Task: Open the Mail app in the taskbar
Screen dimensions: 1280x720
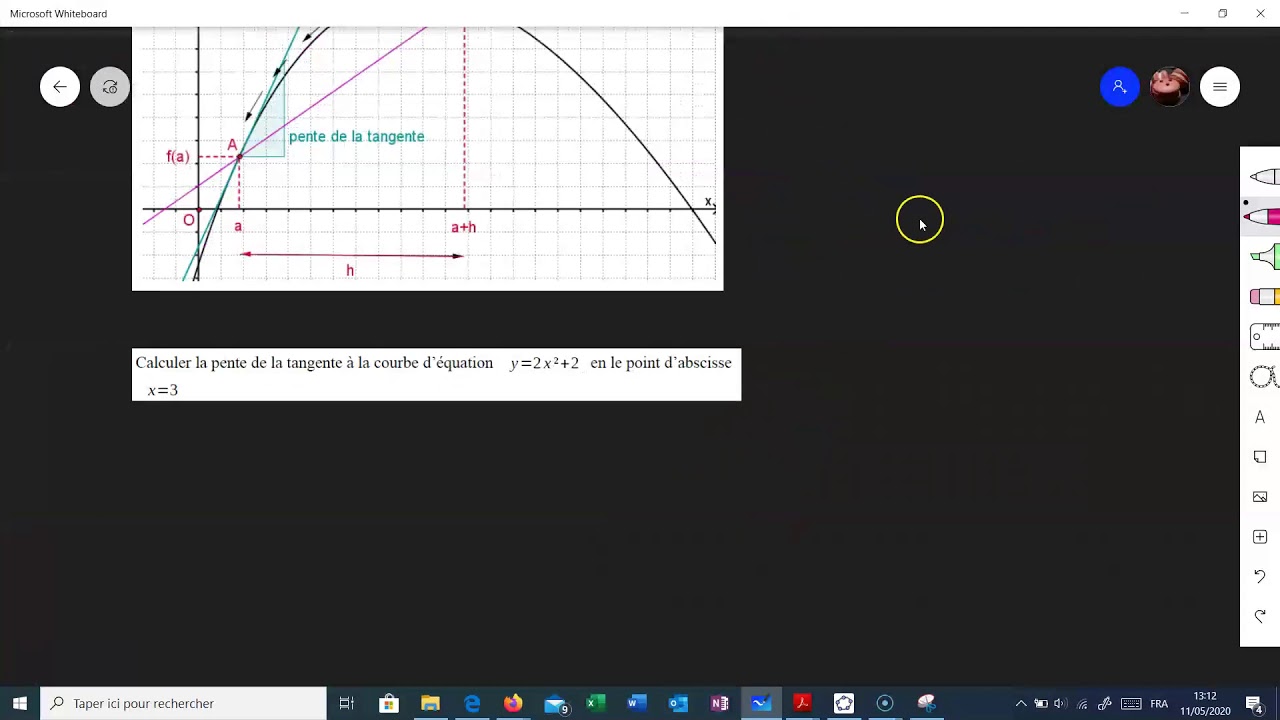Action: (555, 703)
